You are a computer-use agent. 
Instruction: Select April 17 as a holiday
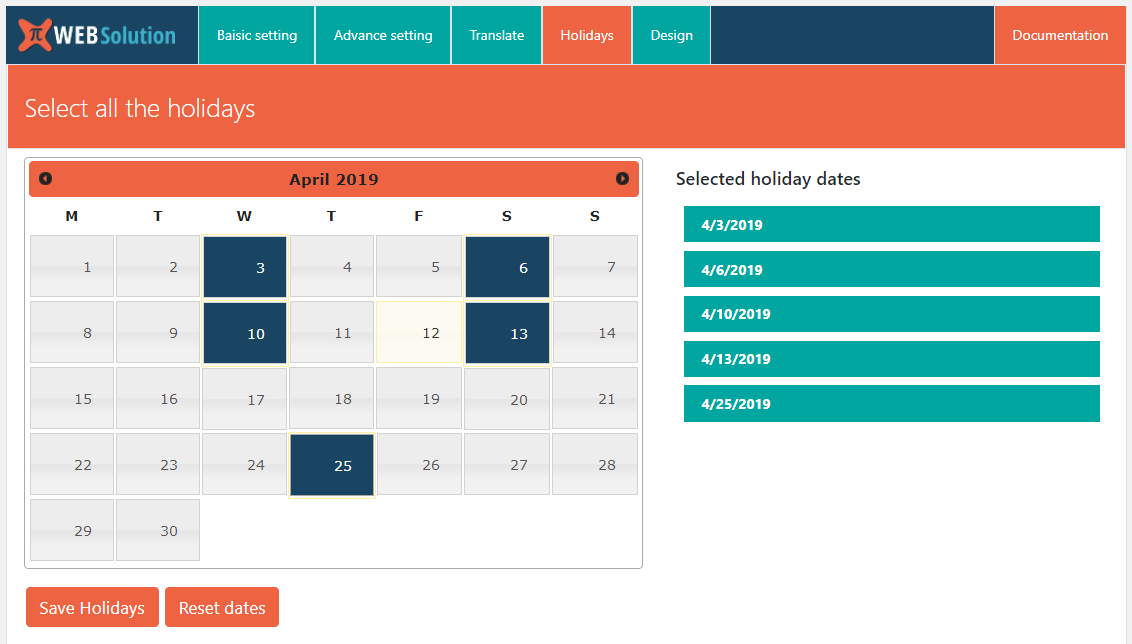click(245, 399)
